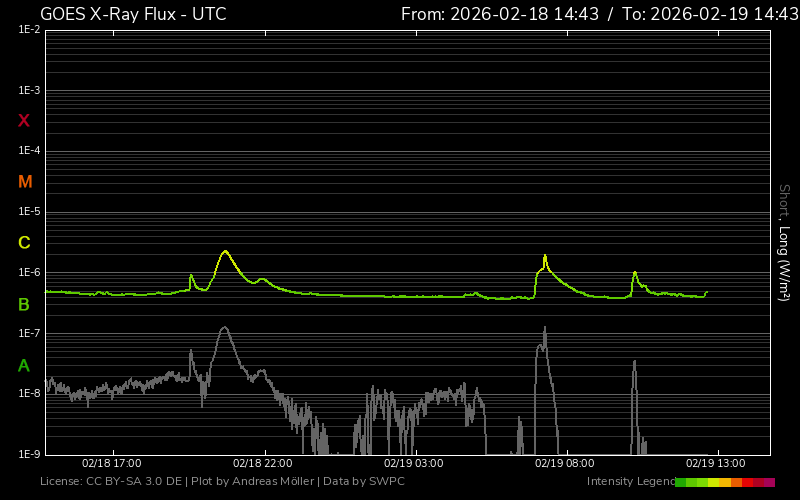Screen dimensions: 800x500
Task: Click the green B flare class label
Action: [x=24, y=304]
